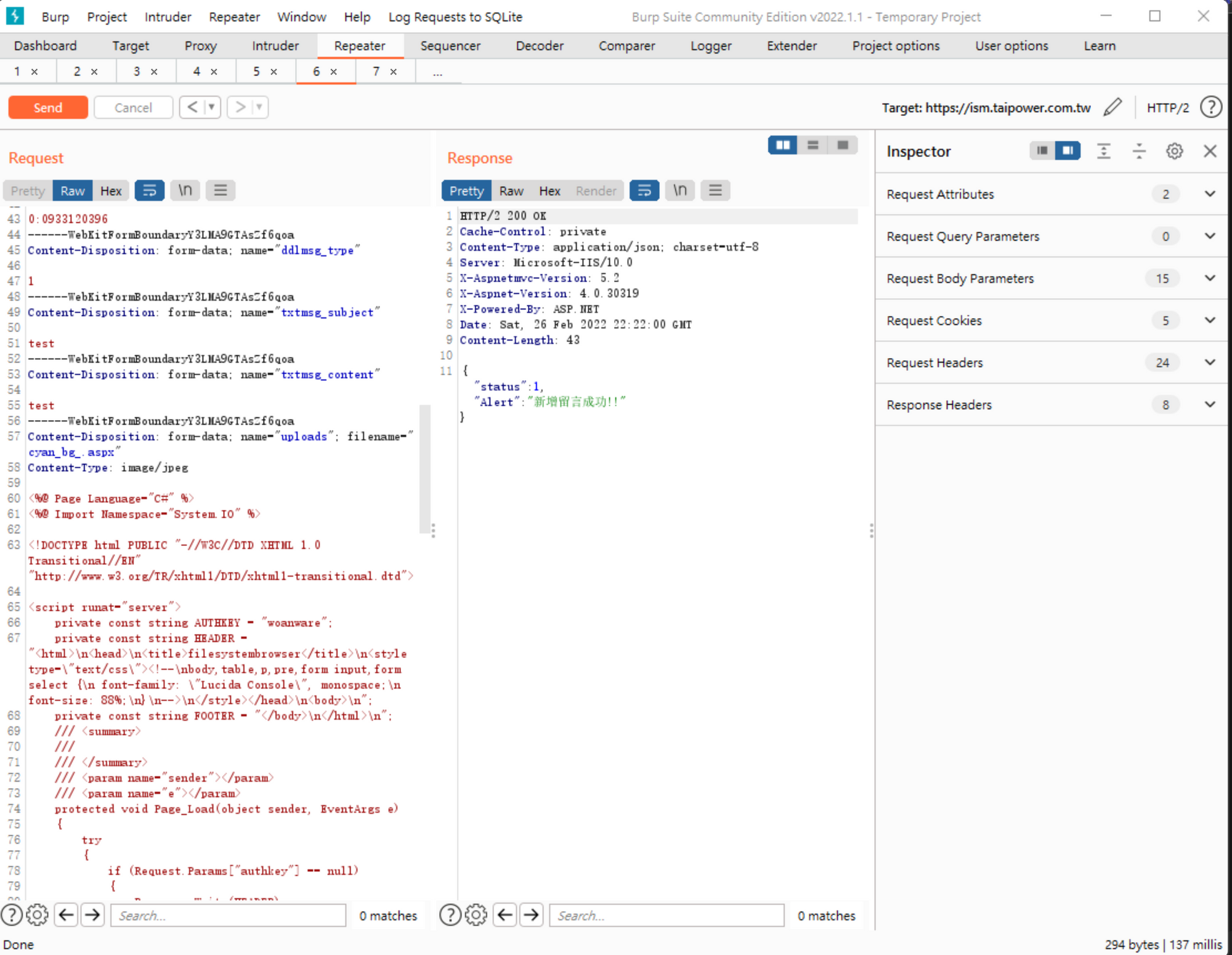The height and width of the screenshot is (955, 1232).
Task: Toggle response word wrap icon
Action: pyautogui.click(x=644, y=190)
